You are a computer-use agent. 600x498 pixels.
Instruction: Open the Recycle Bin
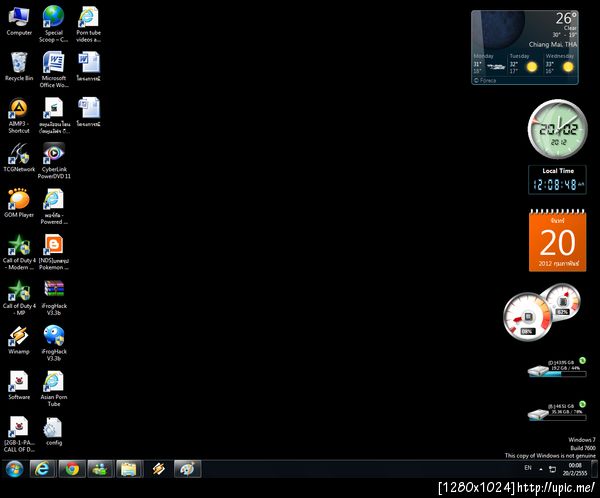tap(19, 67)
